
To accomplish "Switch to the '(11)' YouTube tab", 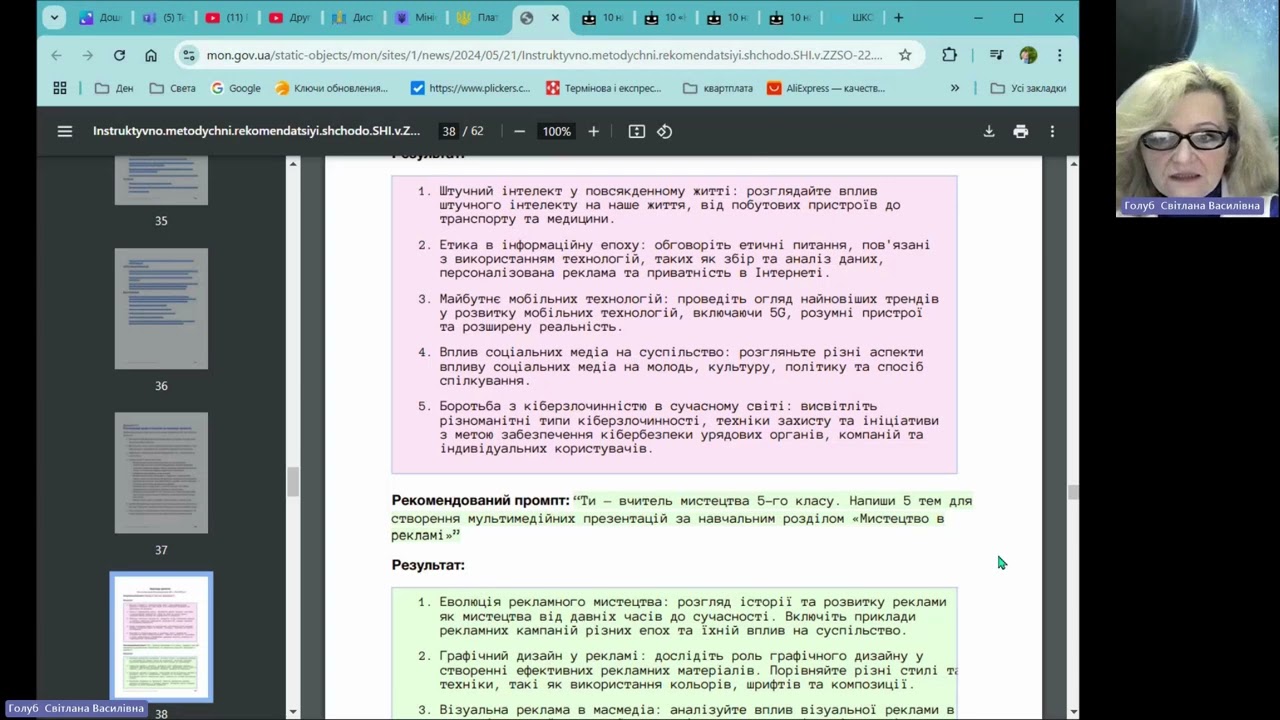I will click(226, 17).
